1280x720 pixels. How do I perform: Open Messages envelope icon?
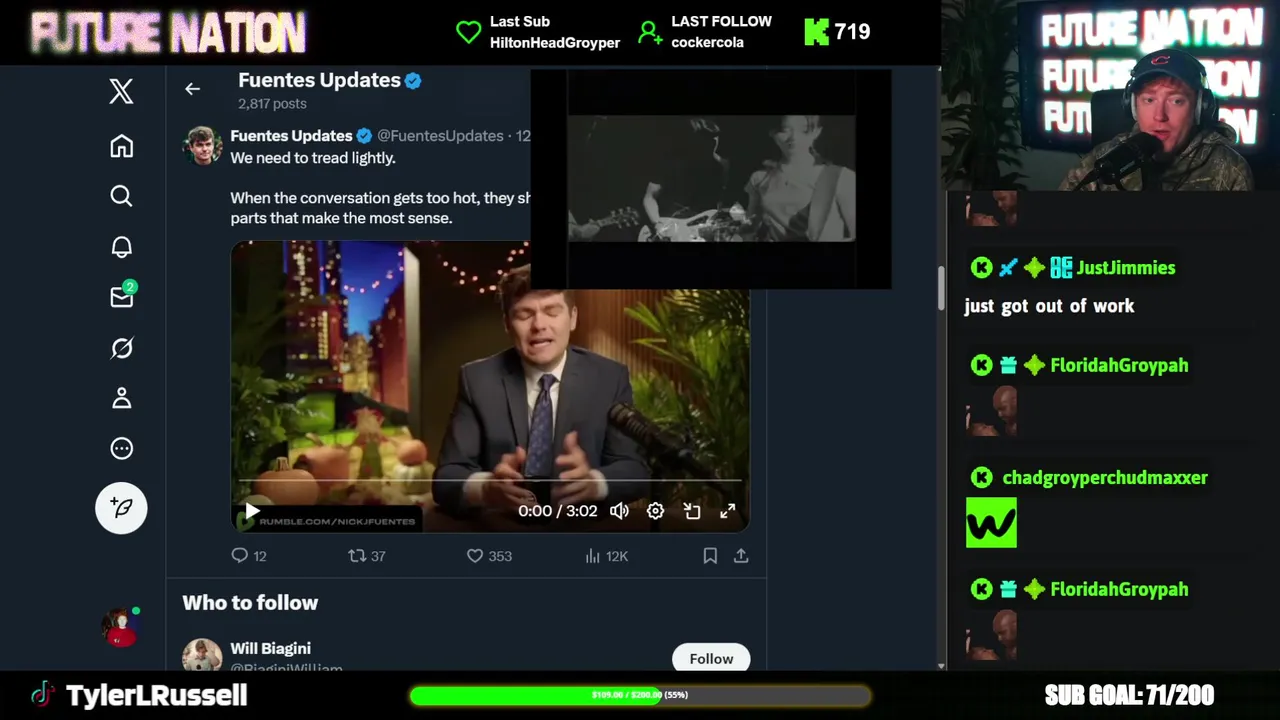[122, 296]
